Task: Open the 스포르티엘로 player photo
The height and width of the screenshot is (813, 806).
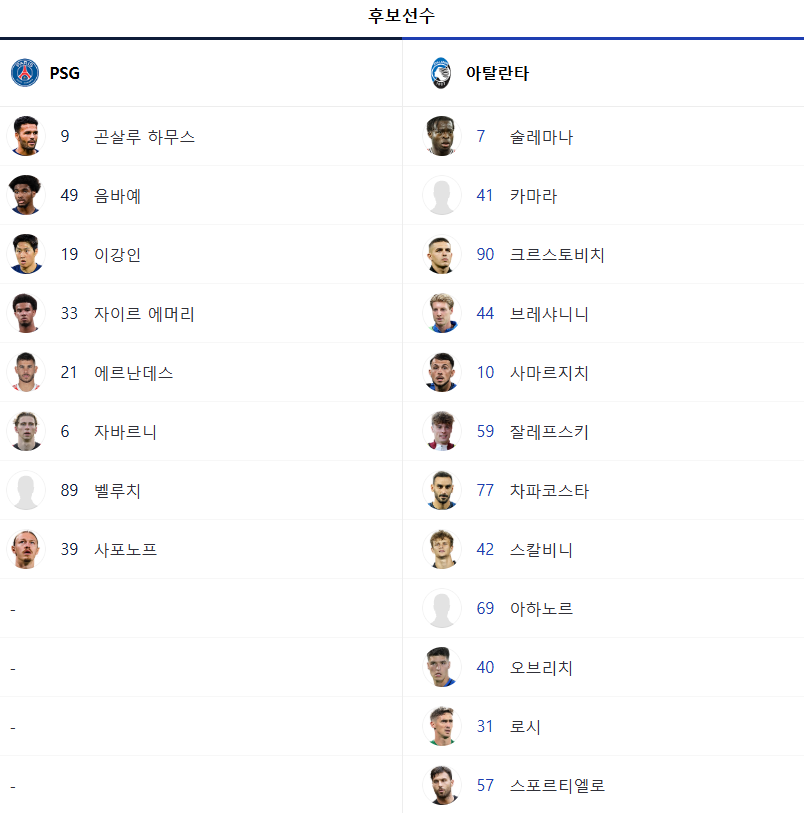Action: 442,785
